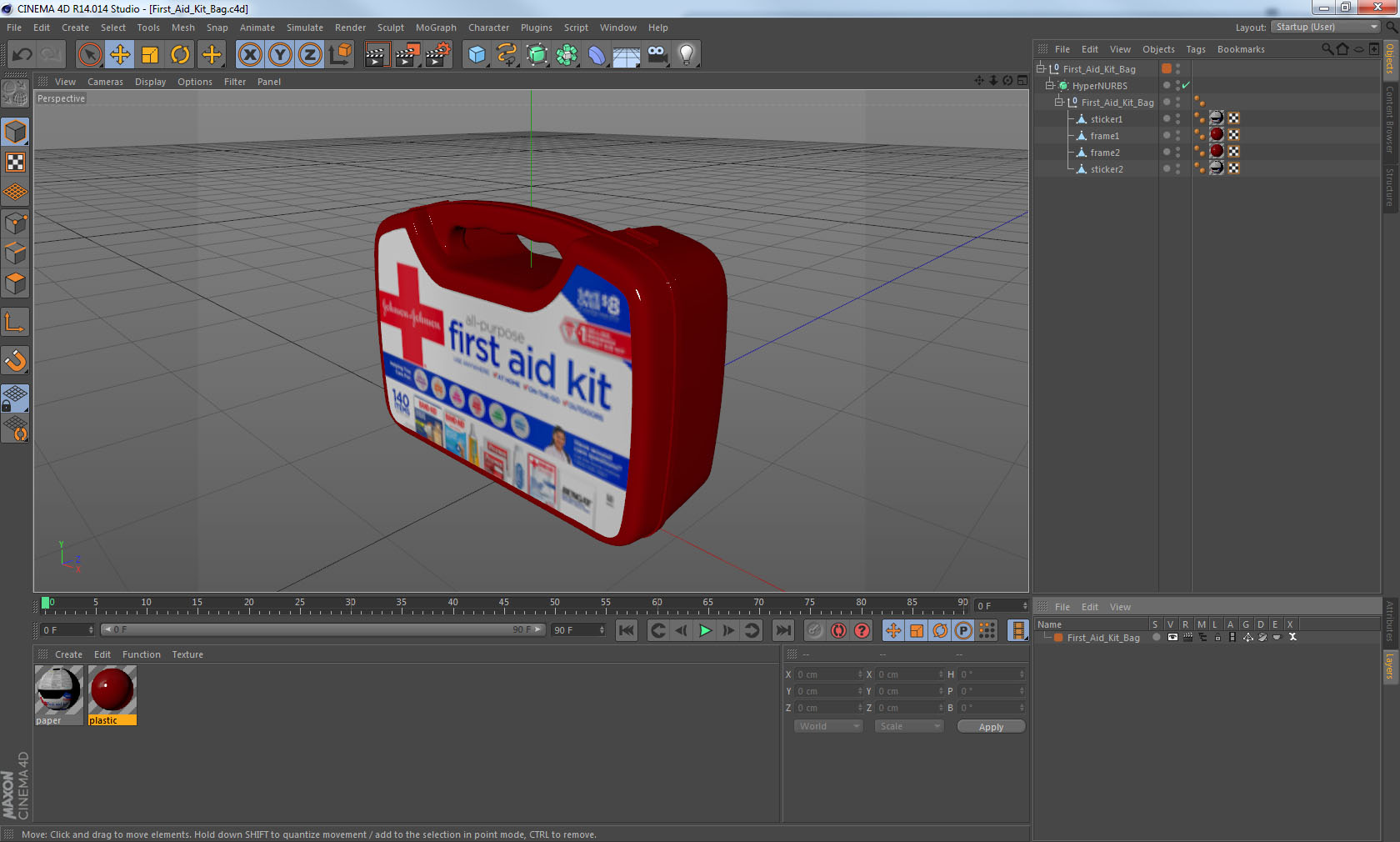Click the Apply button
The image size is (1400, 842).
(991, 727)
